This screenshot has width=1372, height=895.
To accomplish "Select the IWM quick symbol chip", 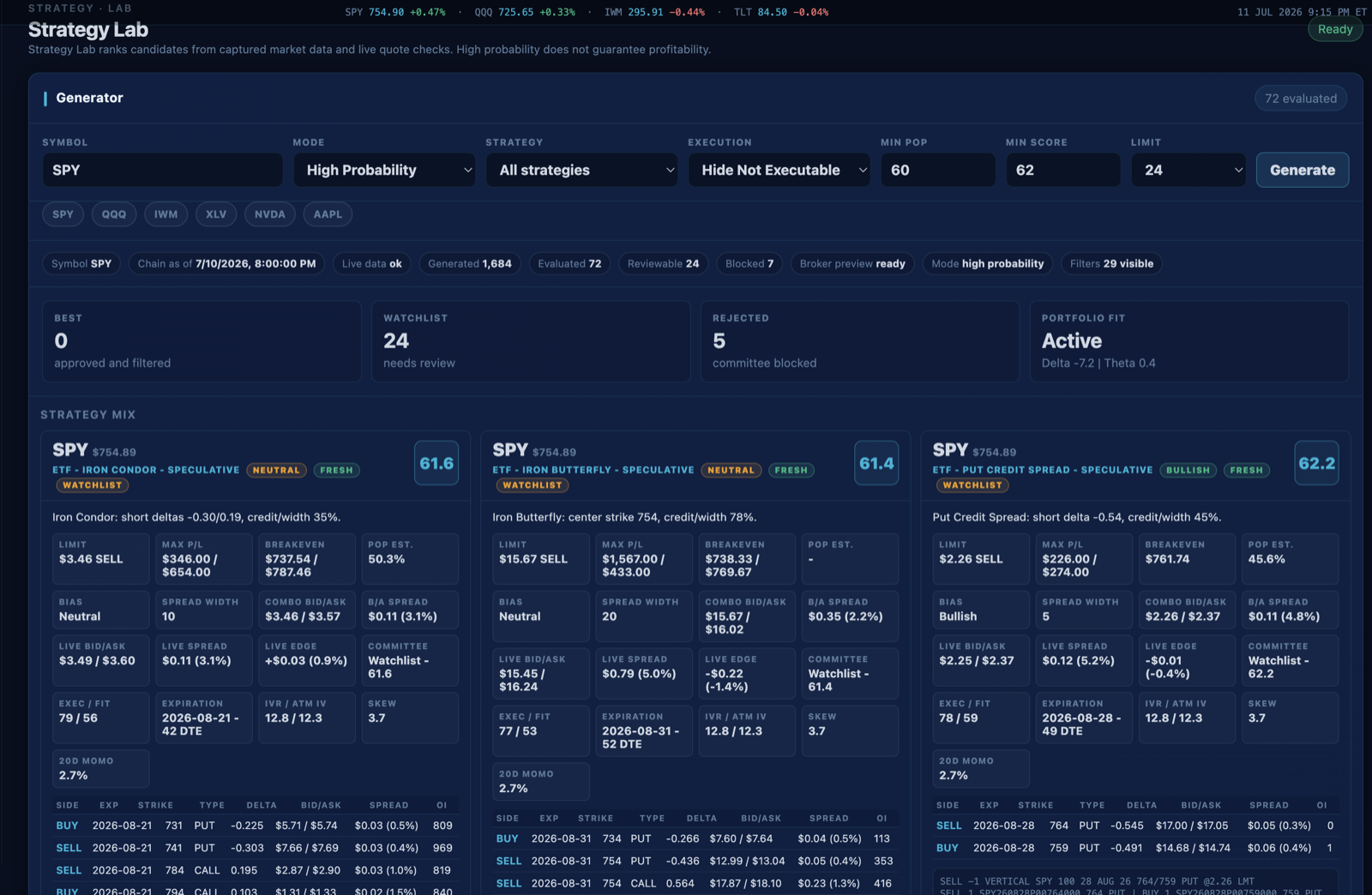I will [166, 214].
